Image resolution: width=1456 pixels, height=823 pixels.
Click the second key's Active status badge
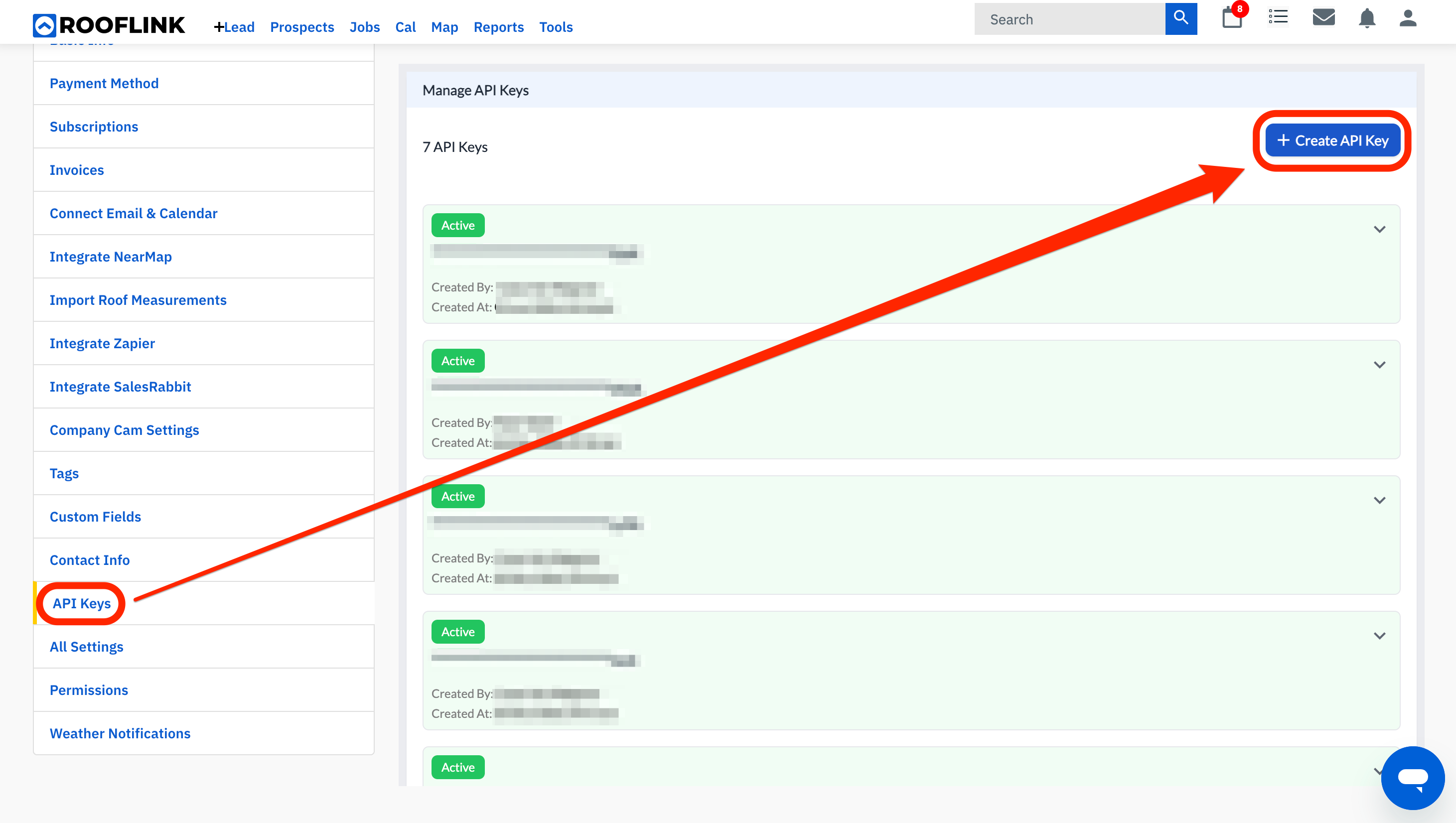[x=458, y=361]
